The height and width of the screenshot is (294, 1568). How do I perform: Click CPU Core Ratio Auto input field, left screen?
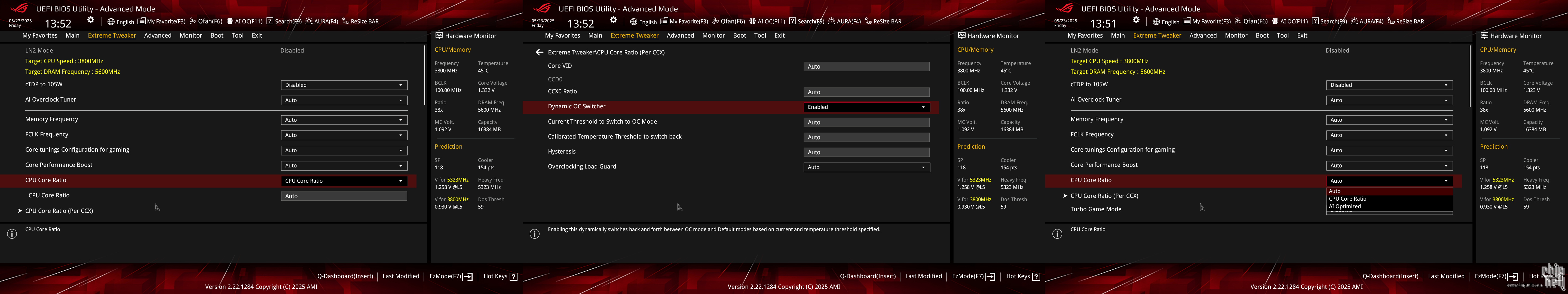344,196
